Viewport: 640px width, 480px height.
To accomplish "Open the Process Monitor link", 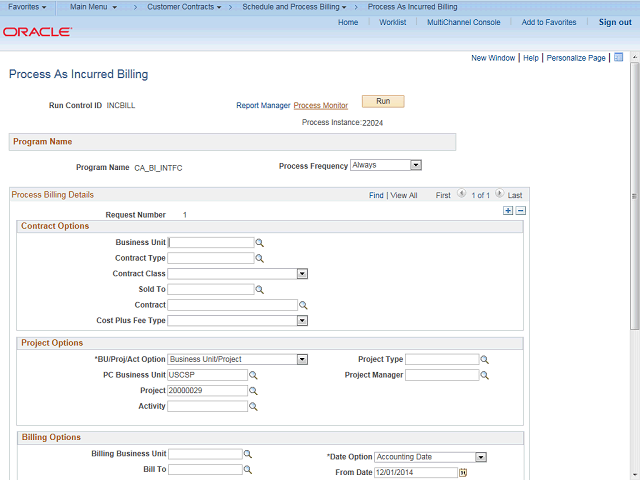I will [320, 105].
